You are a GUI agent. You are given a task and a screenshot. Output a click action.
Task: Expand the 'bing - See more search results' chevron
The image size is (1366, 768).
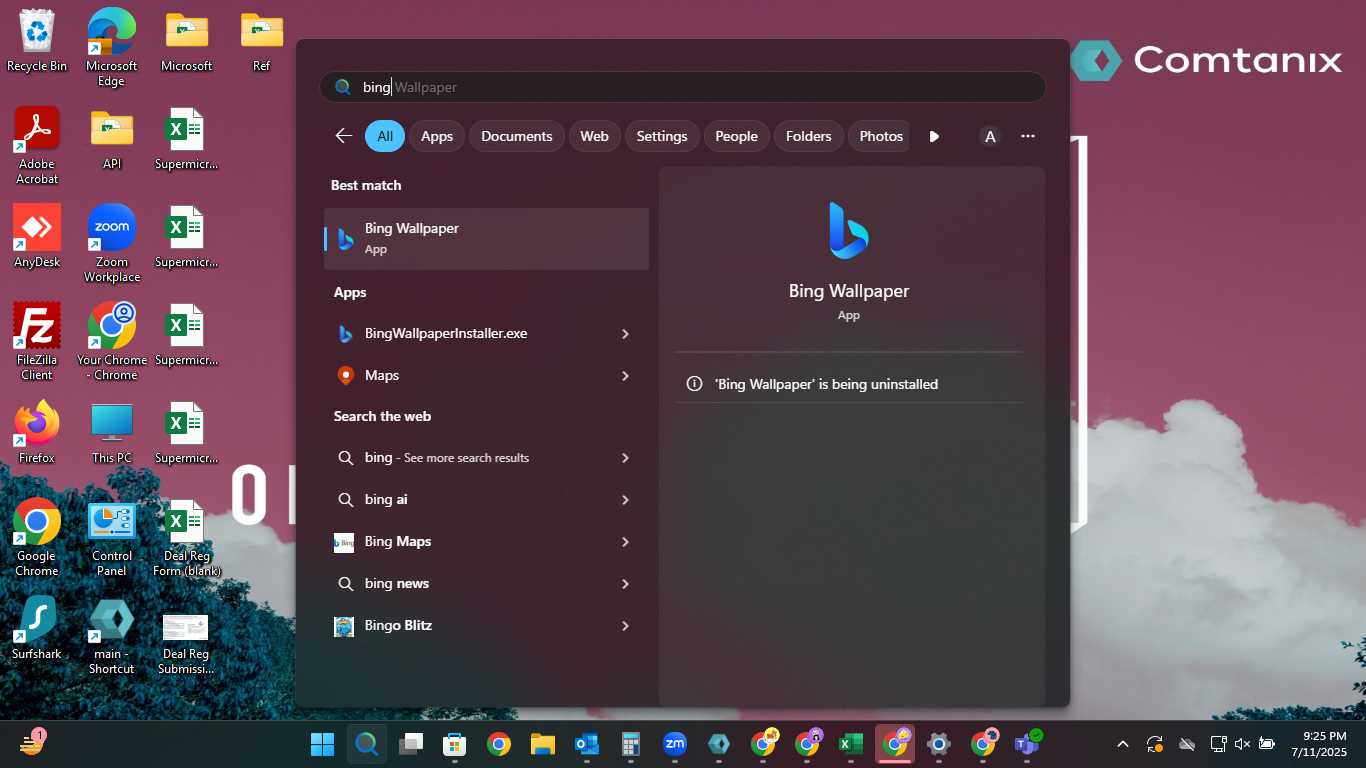[x=626, y=457]
